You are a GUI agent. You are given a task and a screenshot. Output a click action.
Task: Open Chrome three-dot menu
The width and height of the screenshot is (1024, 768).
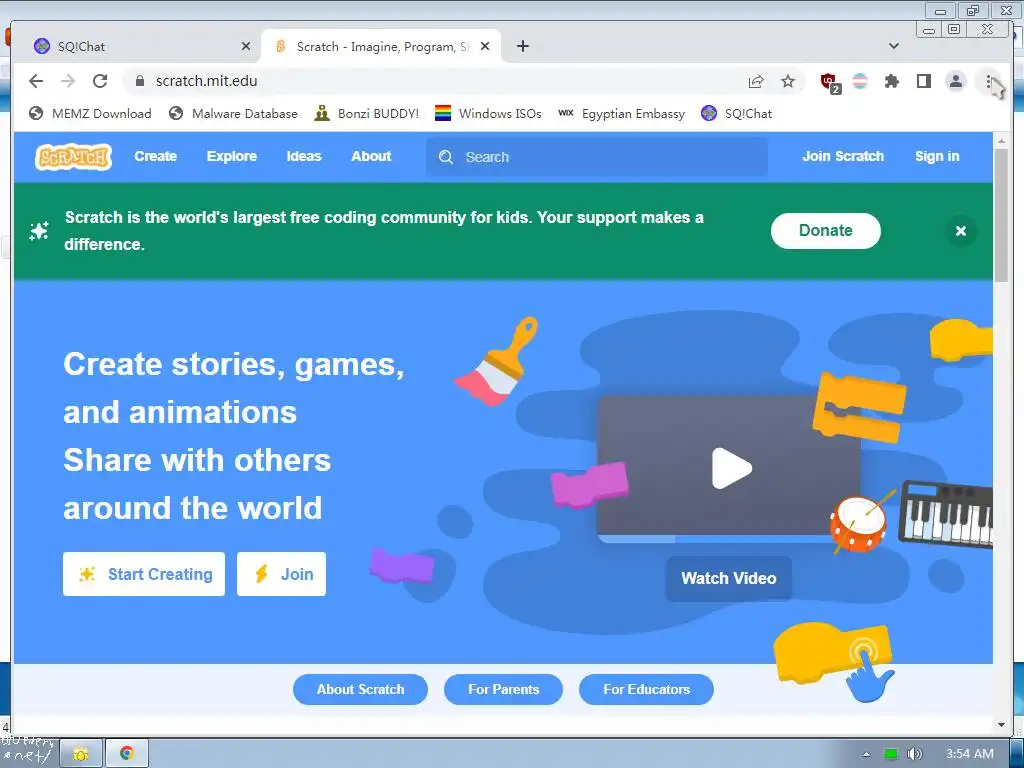coord(989,81)
